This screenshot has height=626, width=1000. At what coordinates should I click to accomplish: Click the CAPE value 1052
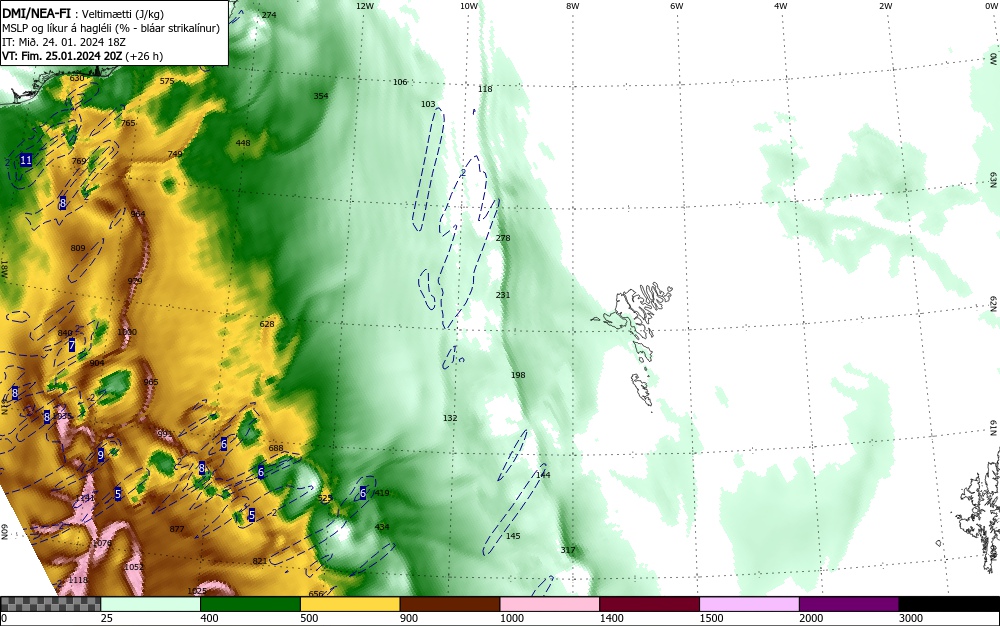coord(134,567)
